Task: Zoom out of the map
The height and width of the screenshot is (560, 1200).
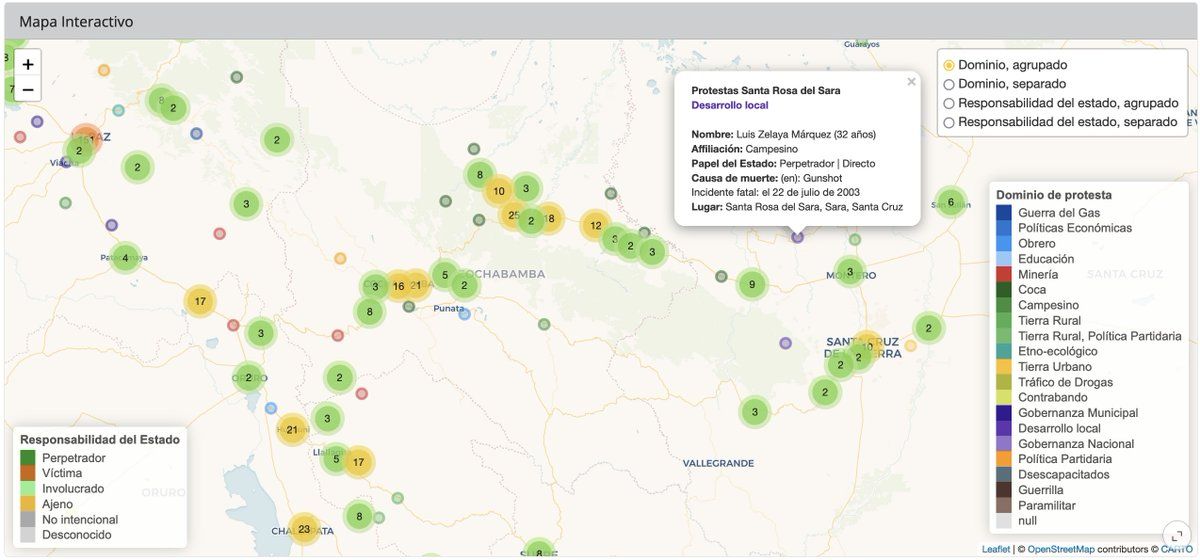Action: click(28, 90)
